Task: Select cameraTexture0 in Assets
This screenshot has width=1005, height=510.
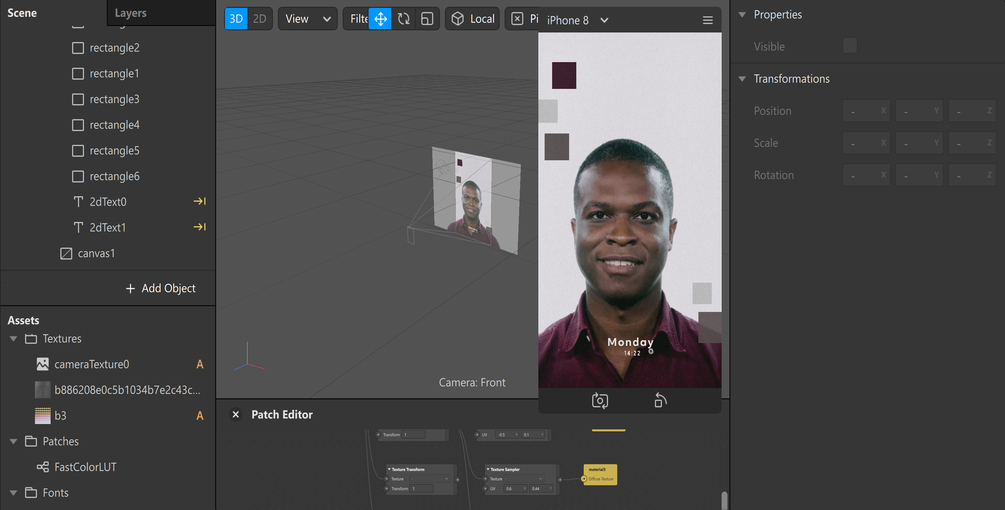Action: pos(92,365)
